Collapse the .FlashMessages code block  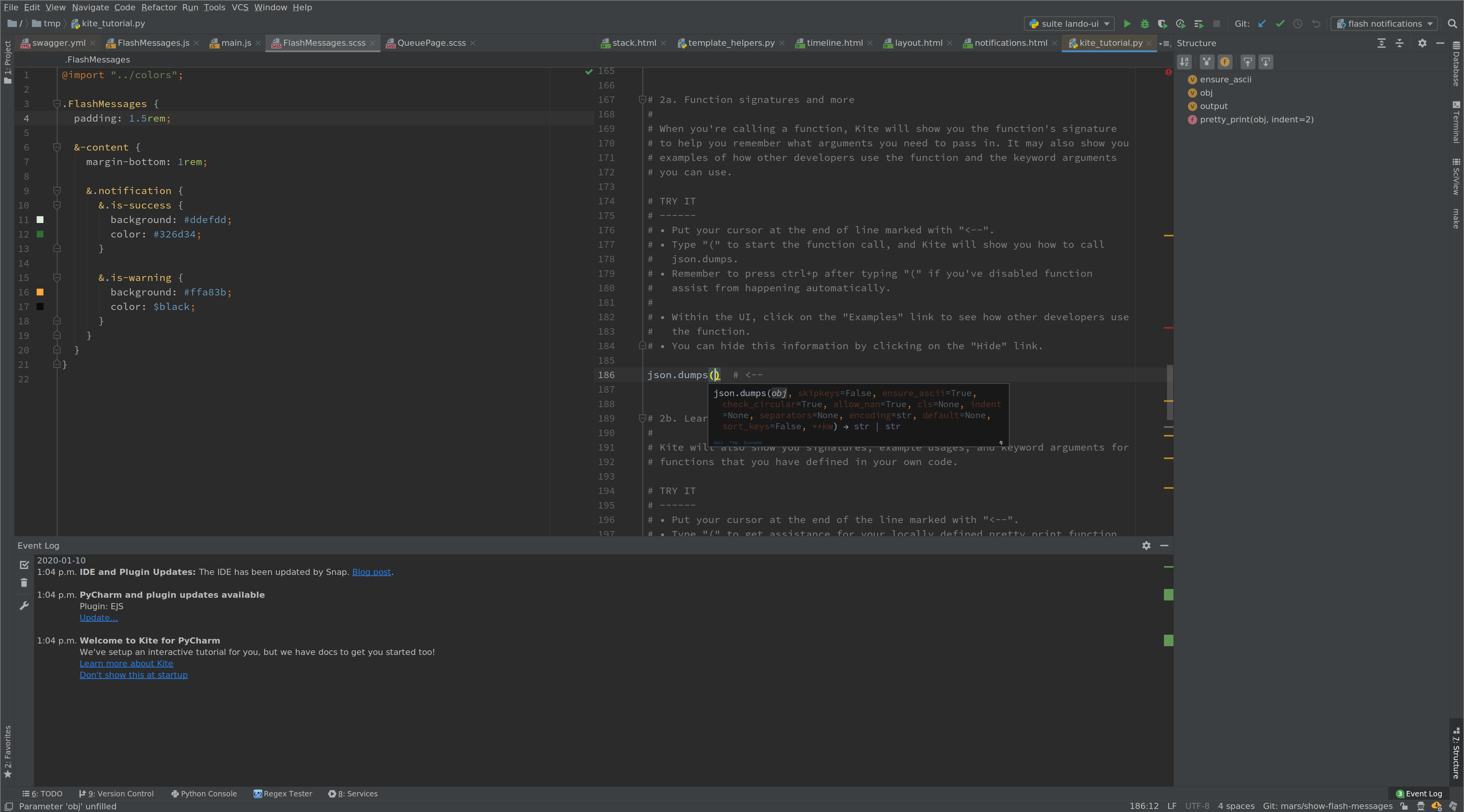(x=57, y=104)
